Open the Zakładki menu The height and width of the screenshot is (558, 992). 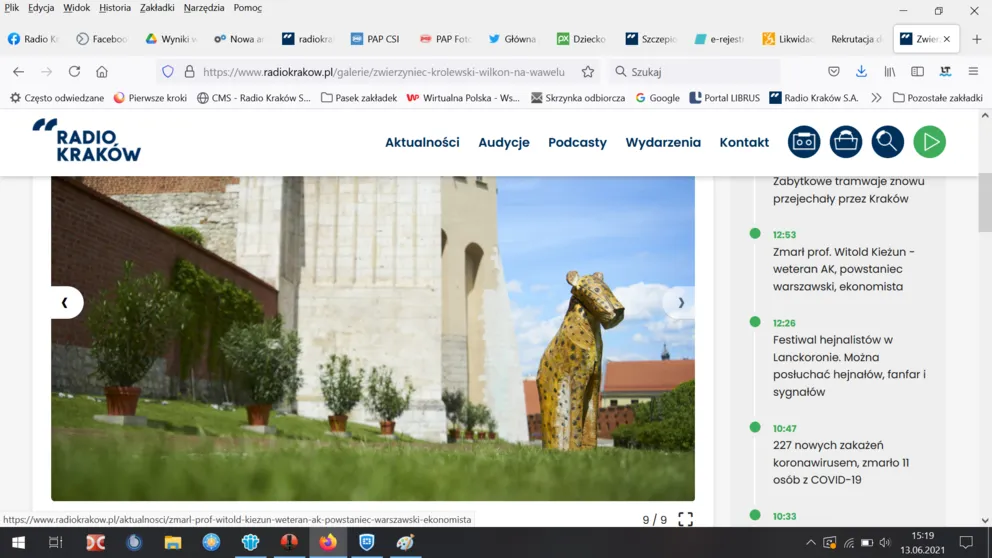(157, 8)
